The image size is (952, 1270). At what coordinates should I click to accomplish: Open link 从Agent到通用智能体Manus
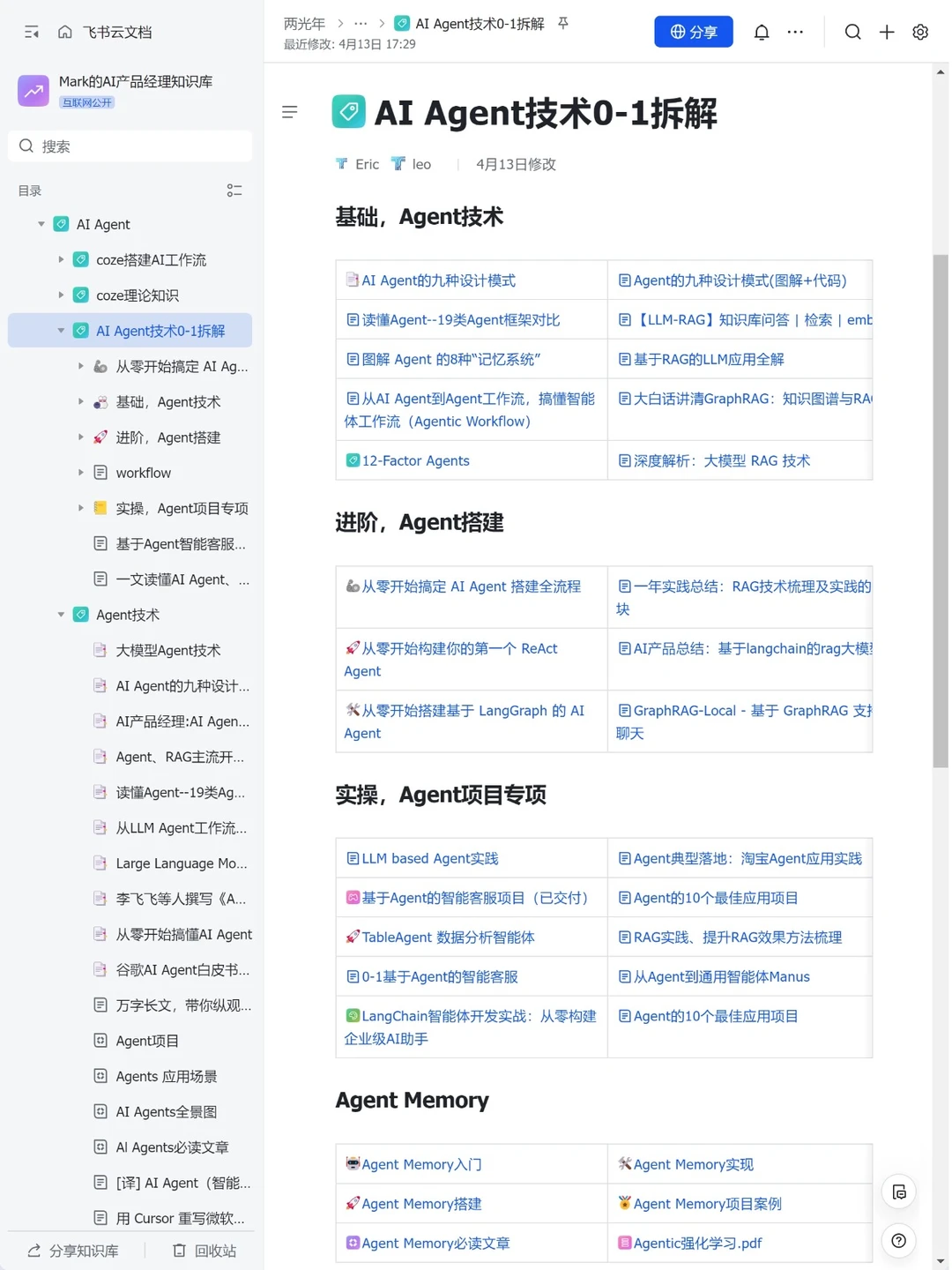pyautogui.click(x=713, y=976)
